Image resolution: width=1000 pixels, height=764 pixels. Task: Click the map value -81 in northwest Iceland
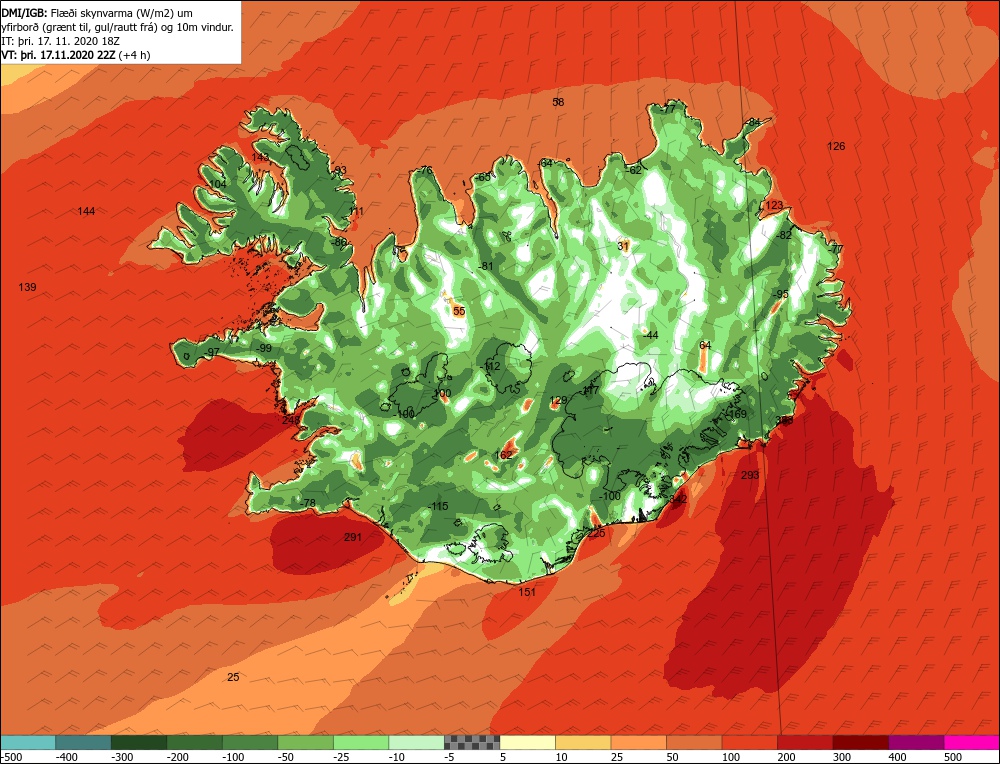click(486, 266)
